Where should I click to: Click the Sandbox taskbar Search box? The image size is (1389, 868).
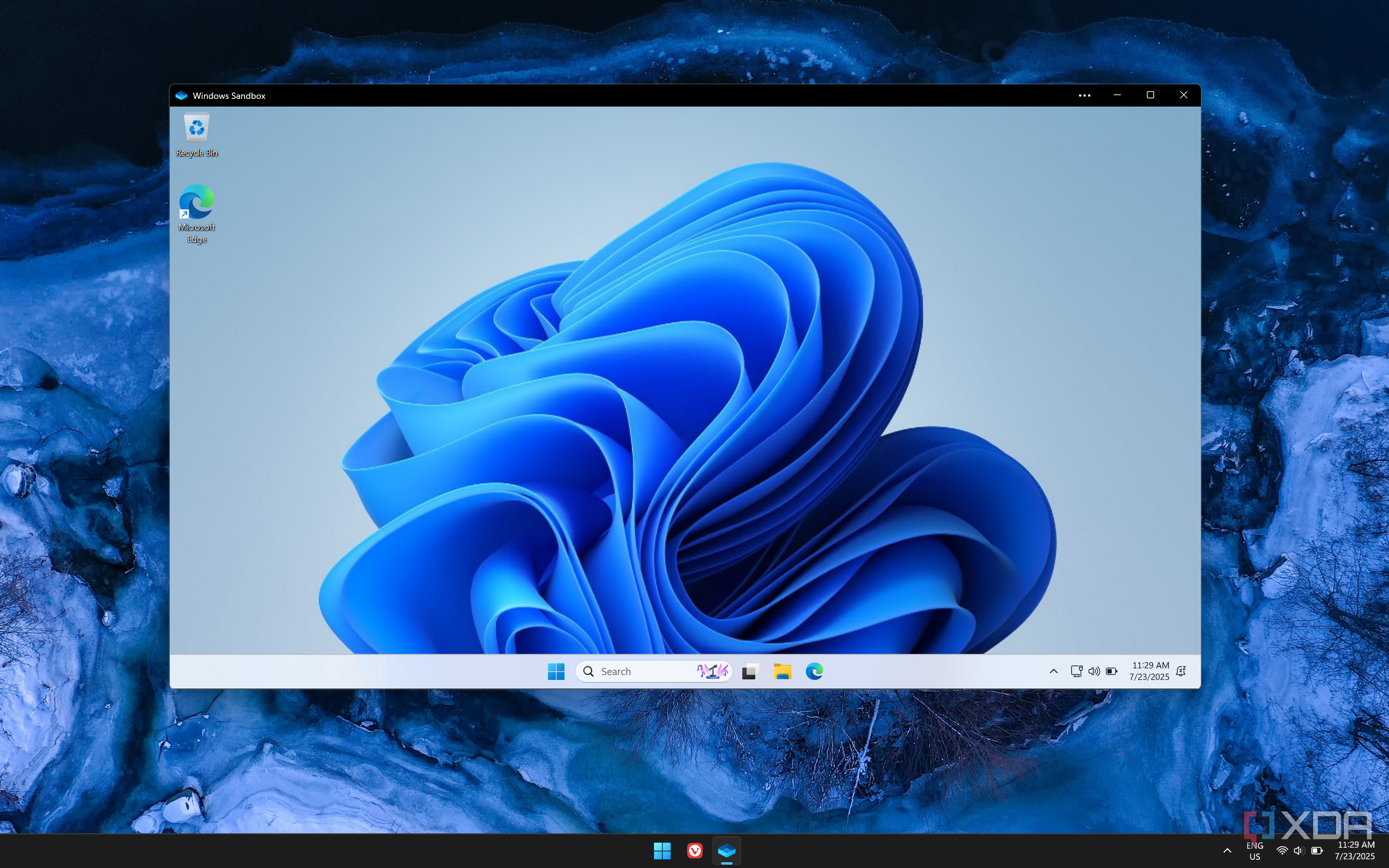[654, 671]
